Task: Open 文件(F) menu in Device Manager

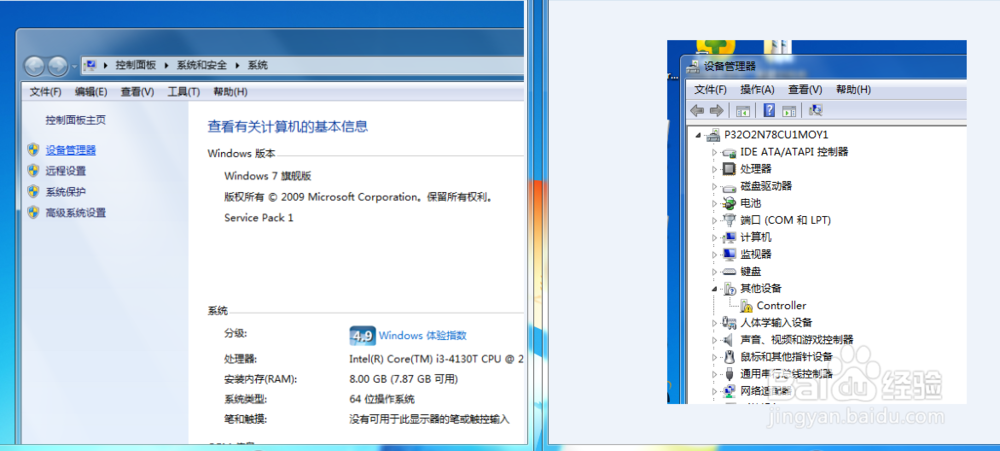Action: point(710,89)
